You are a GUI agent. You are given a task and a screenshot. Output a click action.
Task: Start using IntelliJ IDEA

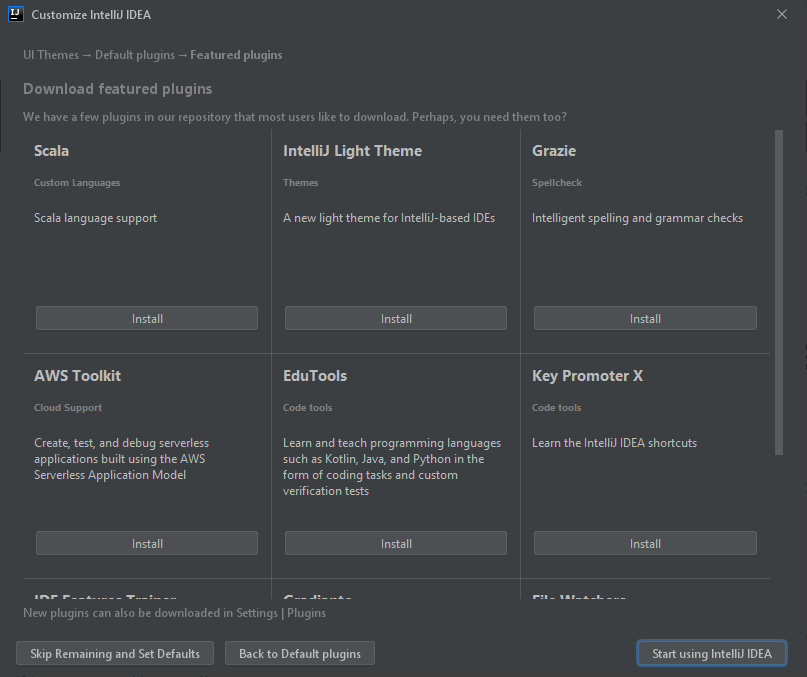click(x=712, y=653)
